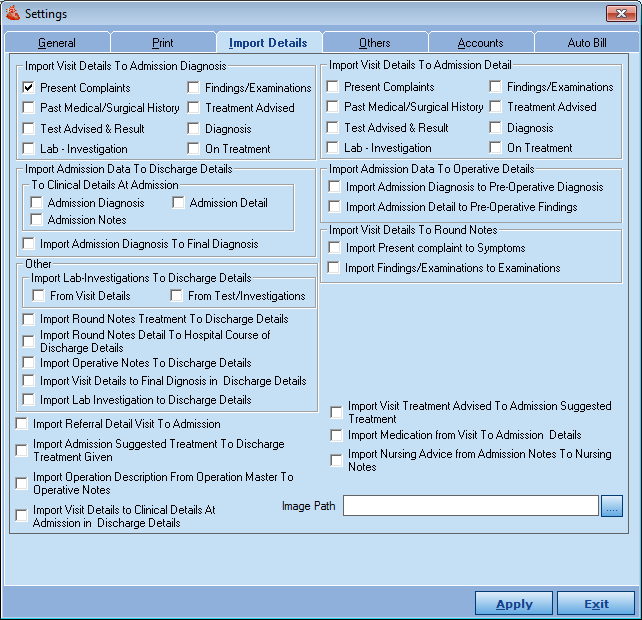Go to the Accounts tab
642x620 pixels.
pyautogui.click(x=480, y=43)
